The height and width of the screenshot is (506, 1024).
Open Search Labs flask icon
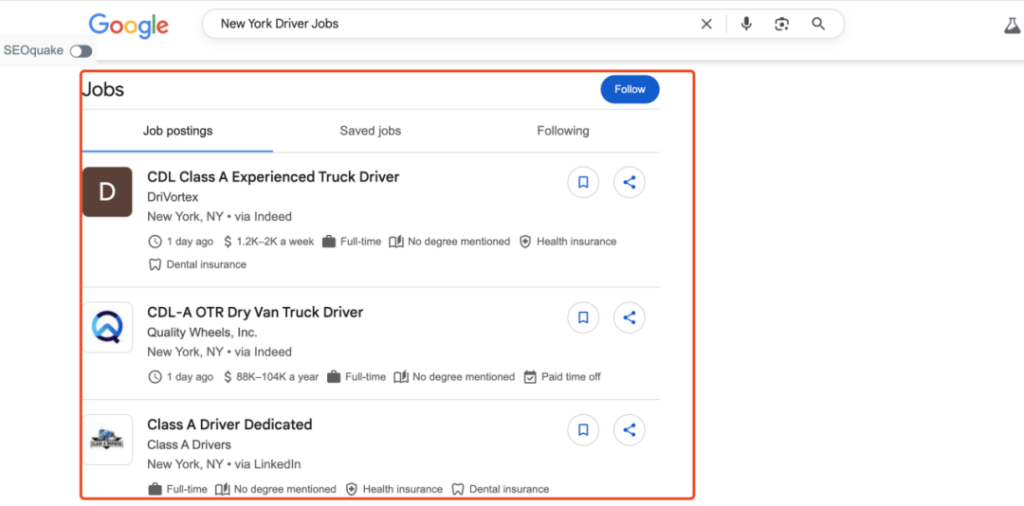(x=1012, y=26)
